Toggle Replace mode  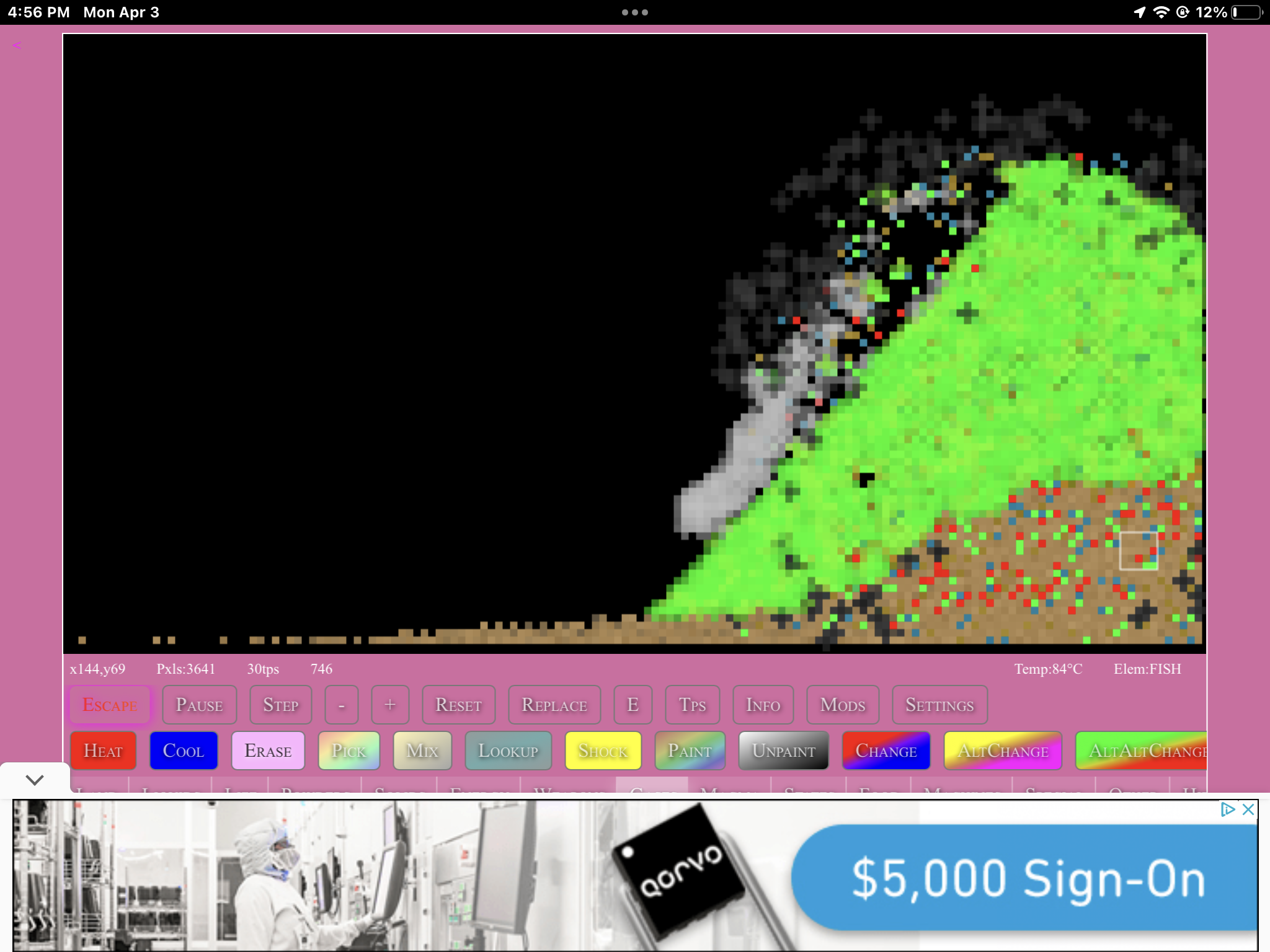[x=554, y=705]
